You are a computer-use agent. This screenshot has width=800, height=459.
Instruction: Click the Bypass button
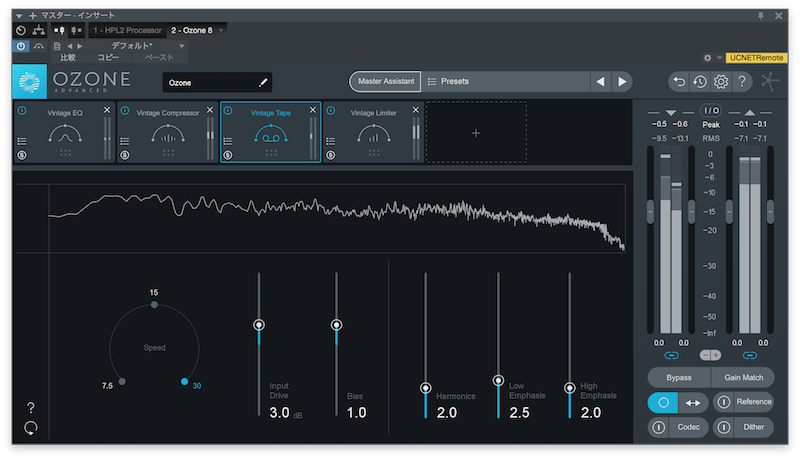(x=679, y=378)
